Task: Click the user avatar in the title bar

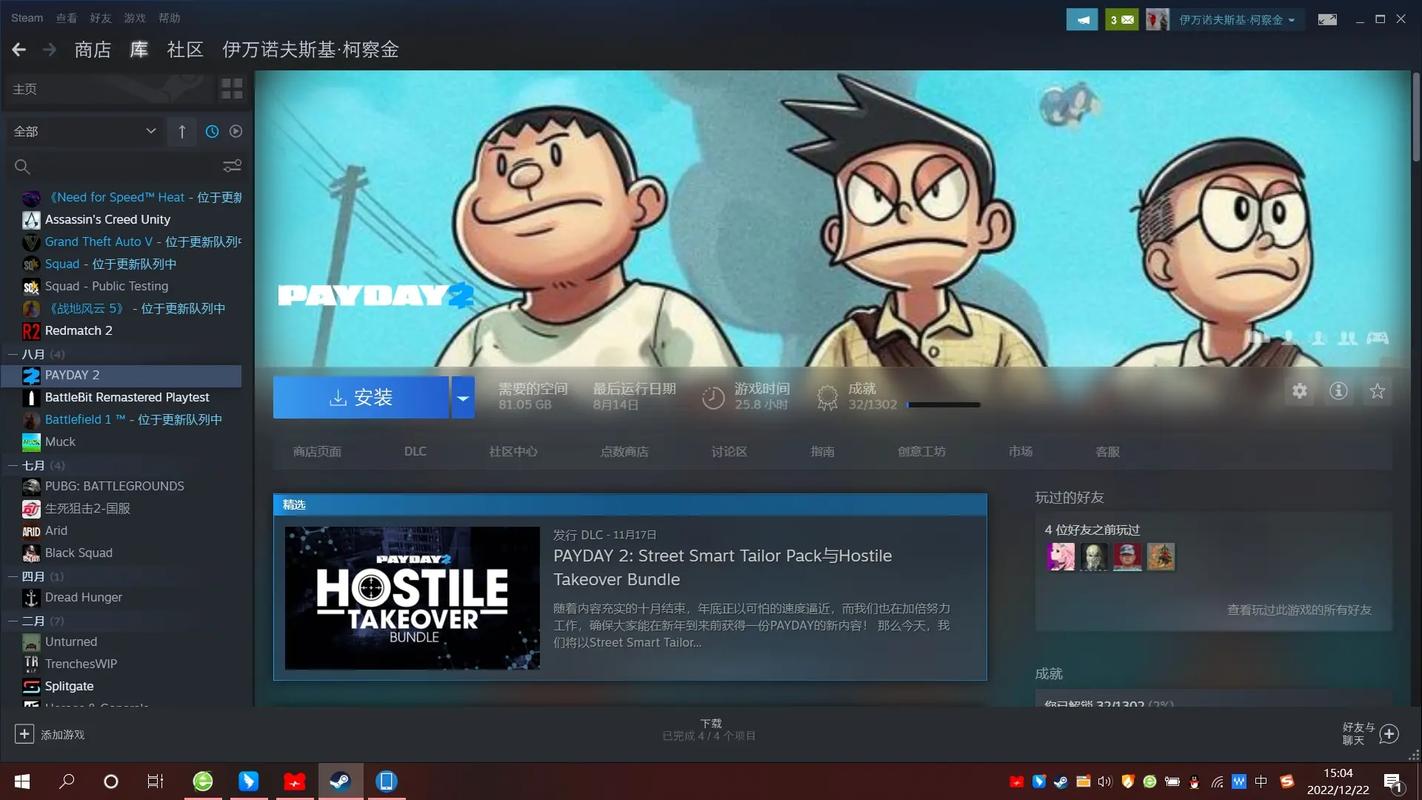Action: tap(1157, 19)
